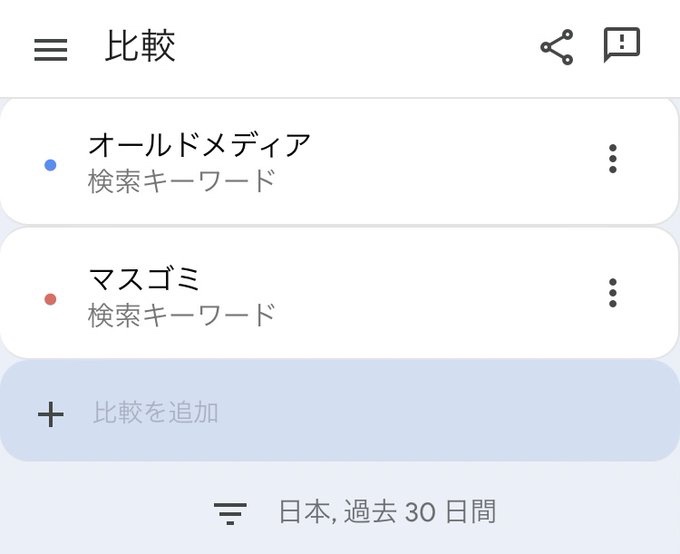The height and width of the screenshot is (554, 680).
Task: Open more options for オールドメディア
Action: 613,159
